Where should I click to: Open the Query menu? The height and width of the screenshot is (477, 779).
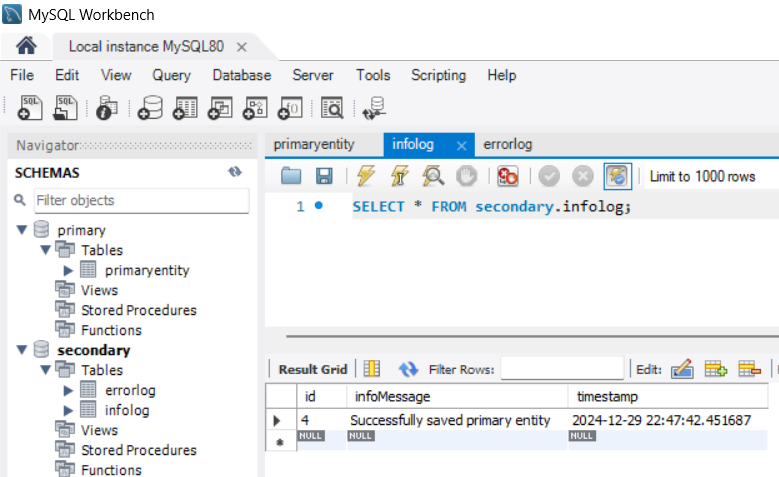tap(171, 75)
